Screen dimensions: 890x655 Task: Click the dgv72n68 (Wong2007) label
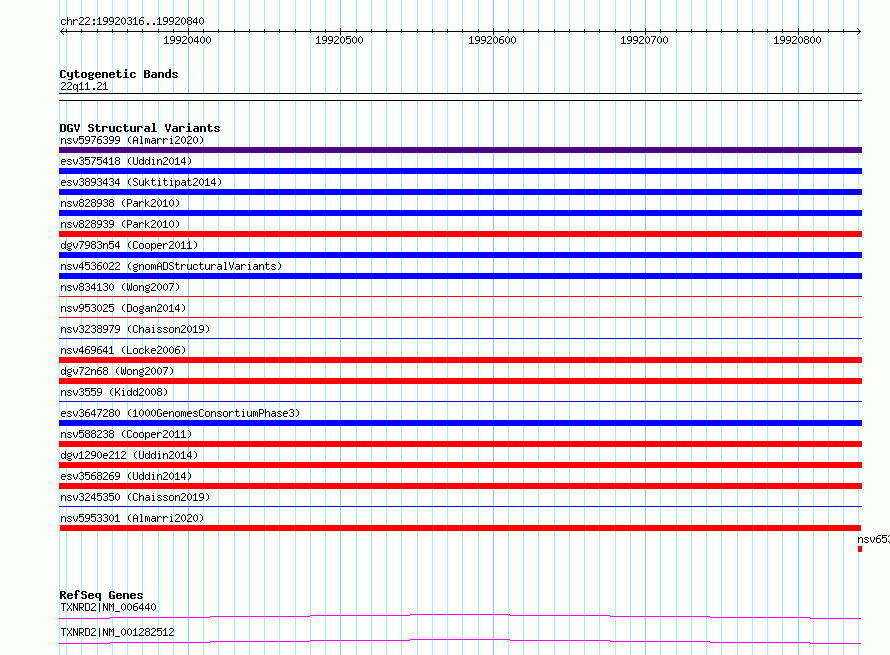[117, 371]
